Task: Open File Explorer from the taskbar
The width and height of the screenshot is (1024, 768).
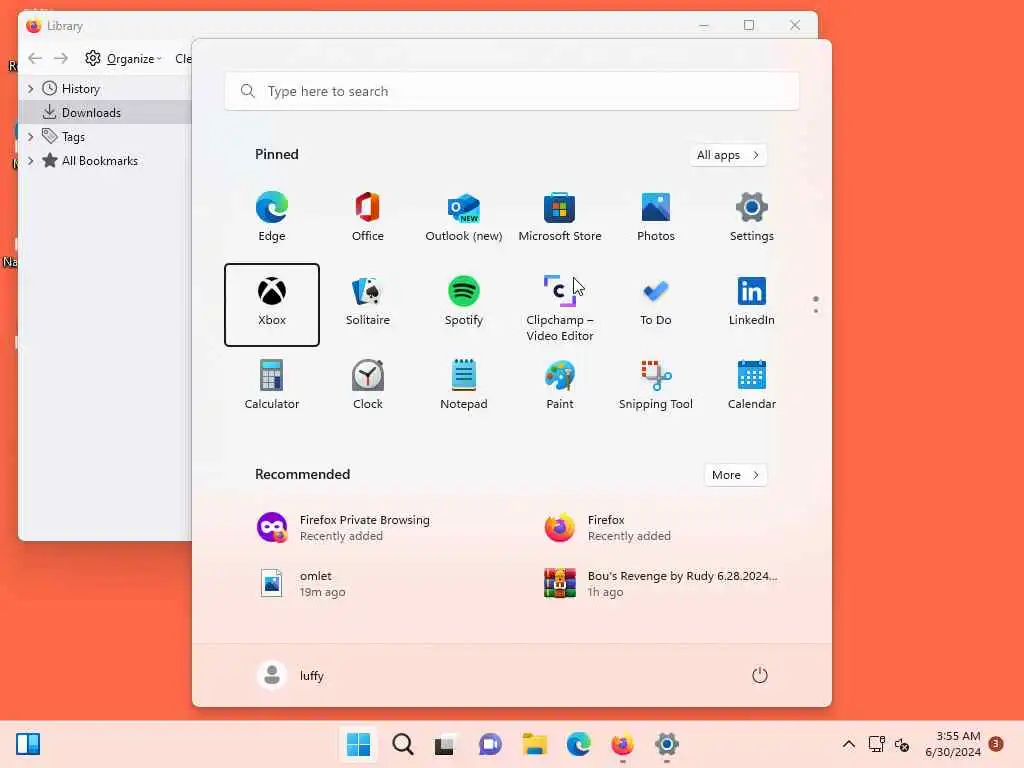Action: pos(534,744)
